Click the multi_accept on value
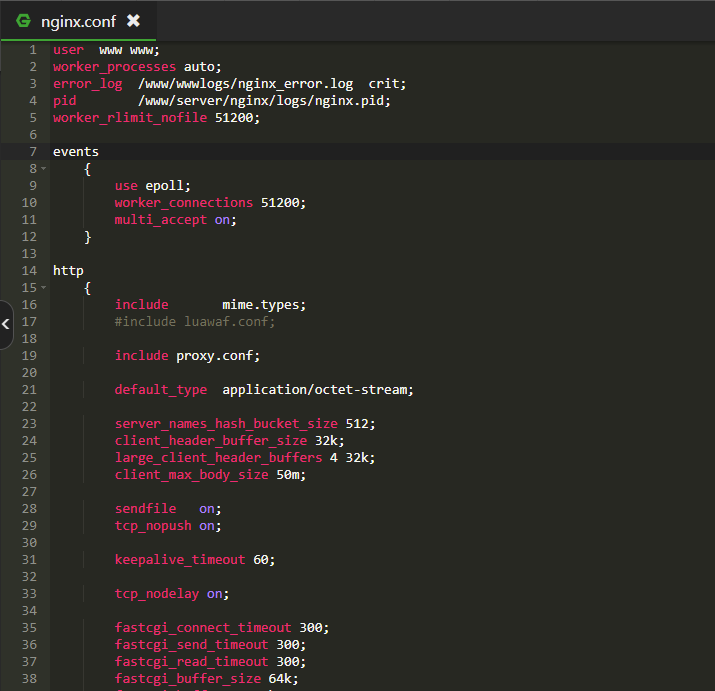 pos(224,220)
